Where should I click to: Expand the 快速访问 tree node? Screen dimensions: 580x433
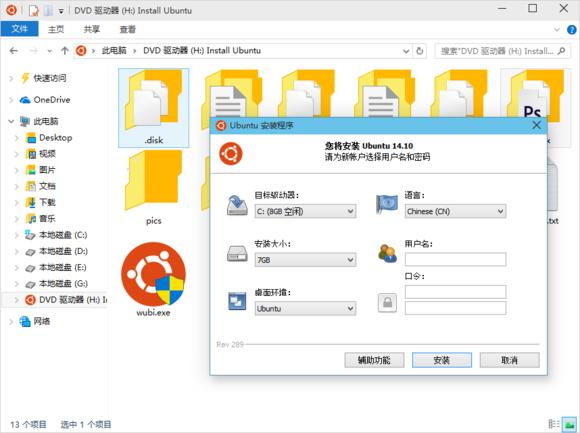pos(11,78)
